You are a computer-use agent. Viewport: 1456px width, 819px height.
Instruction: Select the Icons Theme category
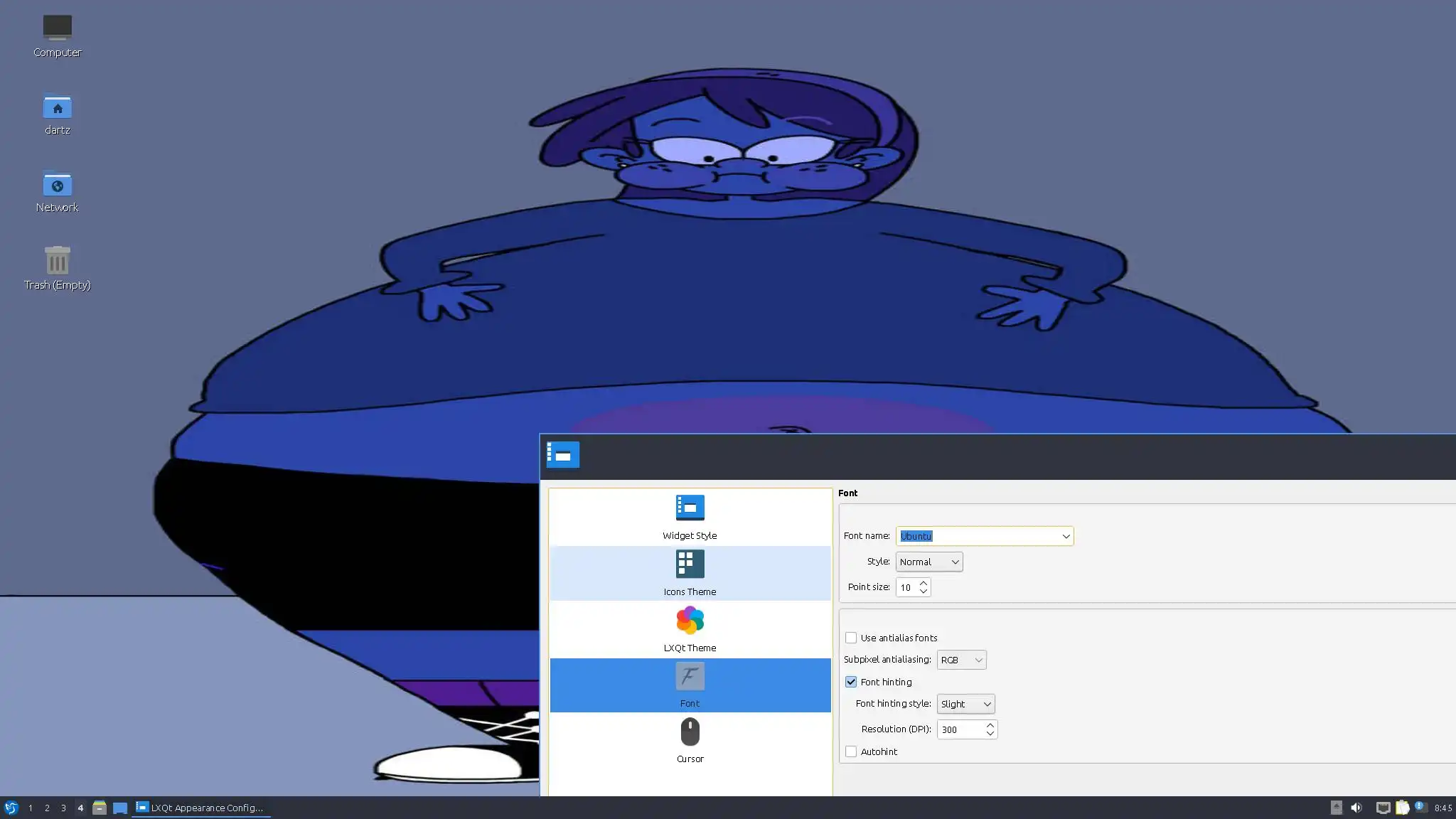689,573
